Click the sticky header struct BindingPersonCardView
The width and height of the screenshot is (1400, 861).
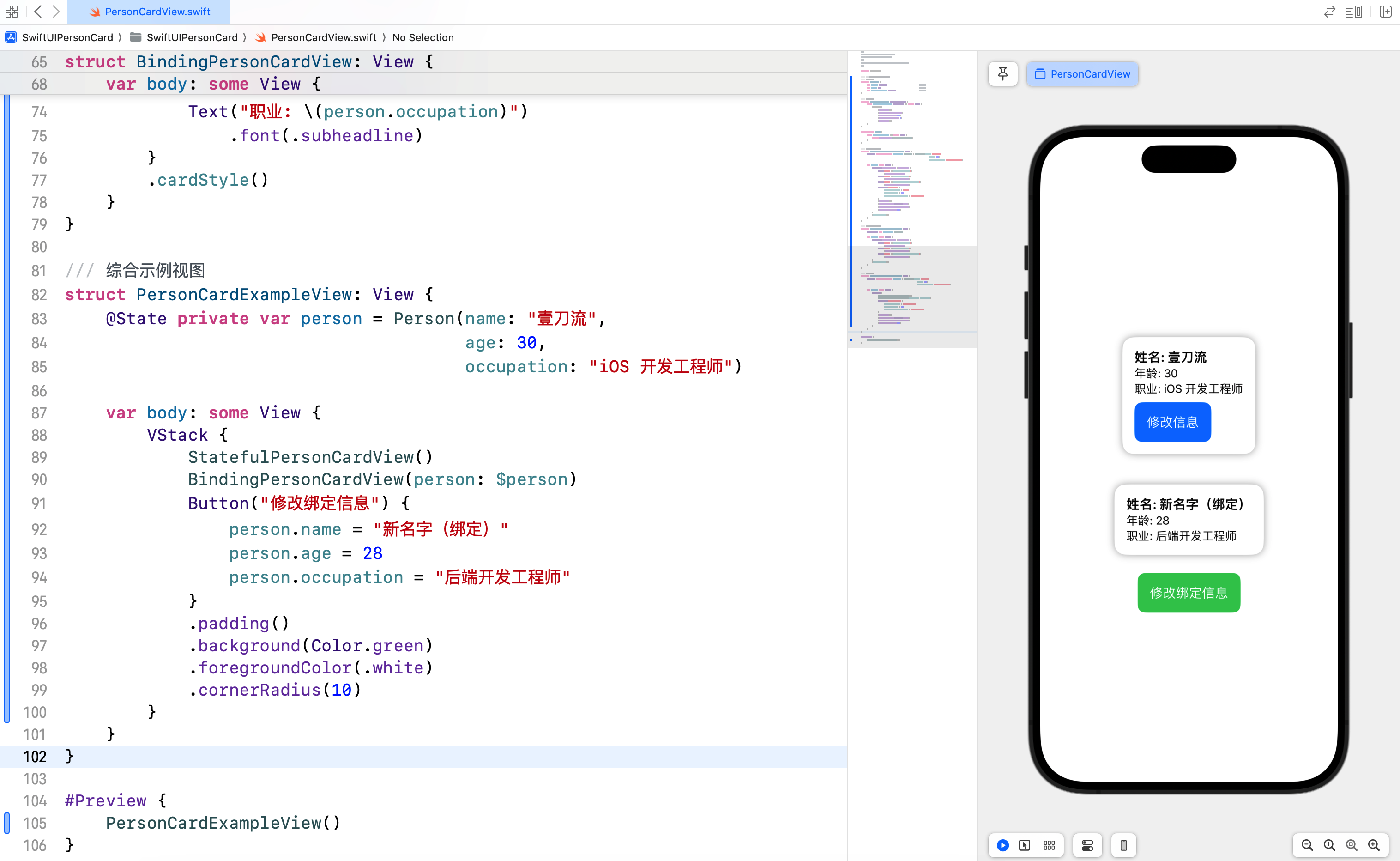coord(249,61)
